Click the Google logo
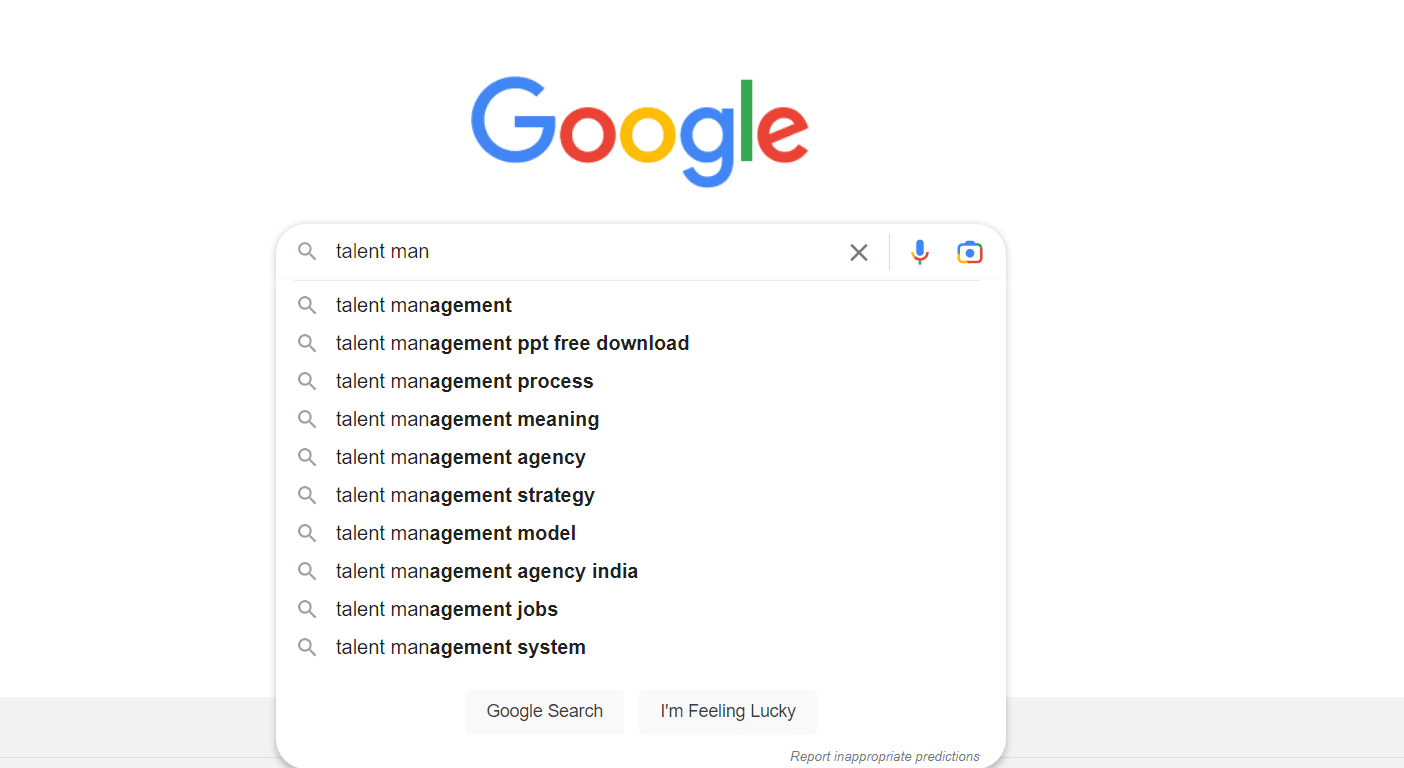Viewport: 1404px width, 768px height. (640, 130)
